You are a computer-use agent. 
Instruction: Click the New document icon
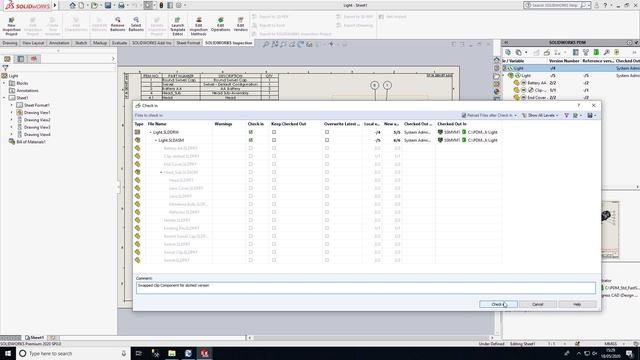(82, 5)
